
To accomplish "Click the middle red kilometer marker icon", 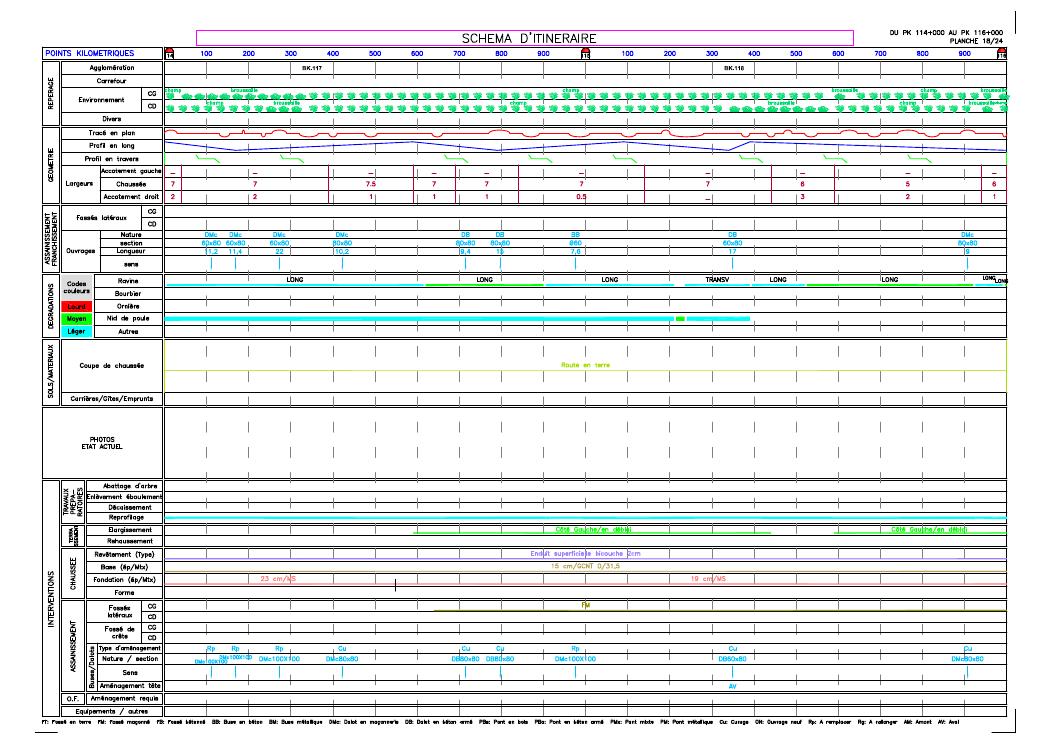I will [585, 53].
